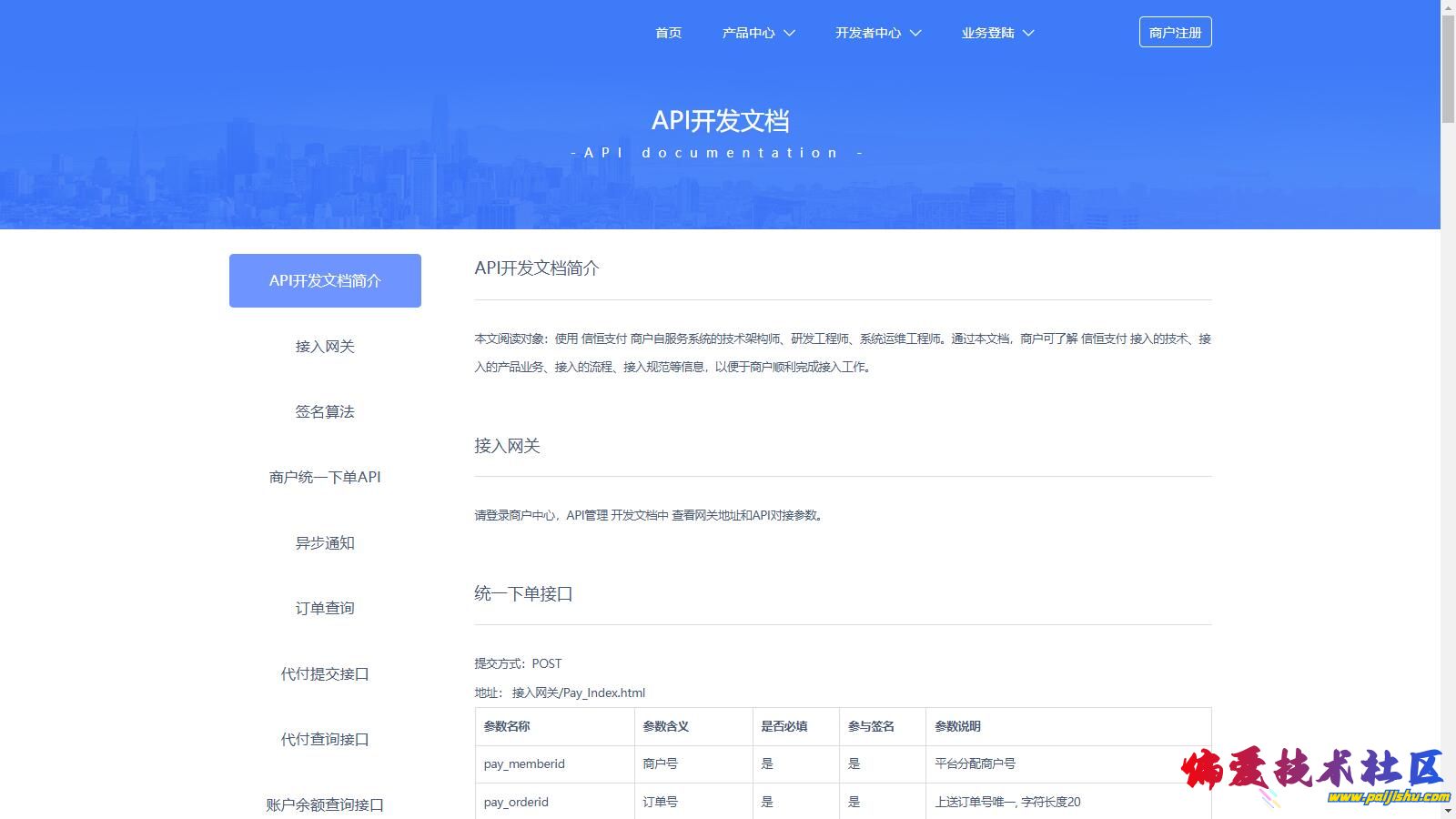Go to 签名算法 in sidebar
This screenshot has width=1456, height=819.
(325, 411)
